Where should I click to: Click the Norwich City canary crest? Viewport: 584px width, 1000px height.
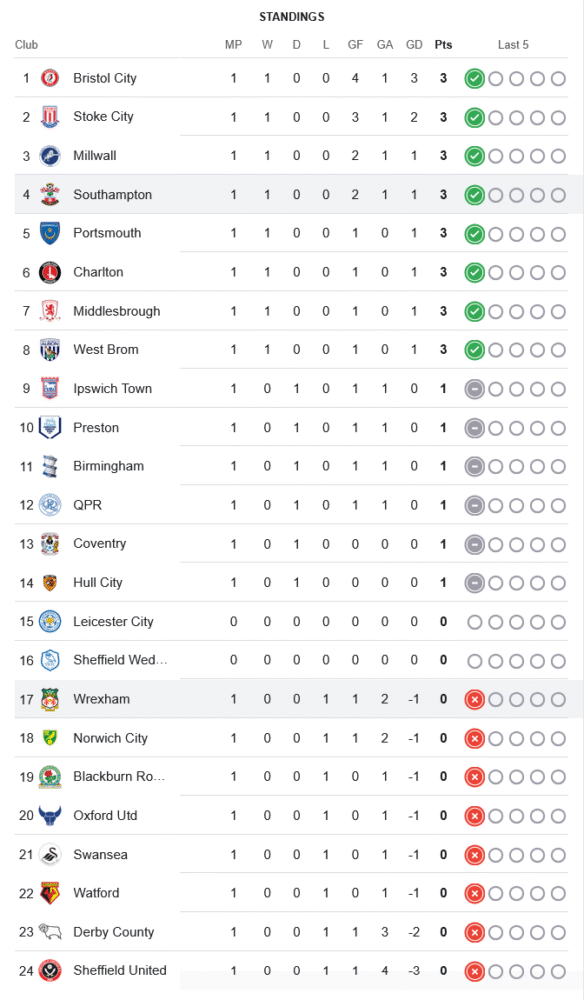click(50, 738)
